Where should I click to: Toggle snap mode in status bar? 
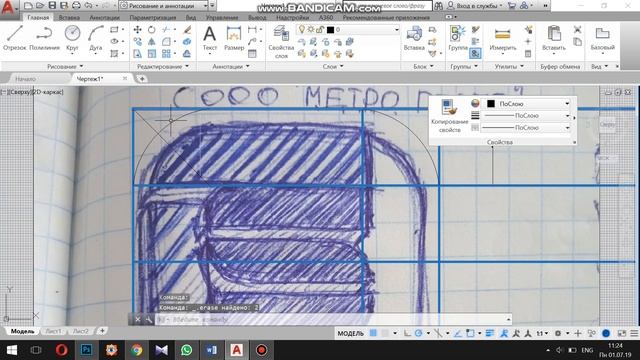pyautogui.click(x=384, y=333)
